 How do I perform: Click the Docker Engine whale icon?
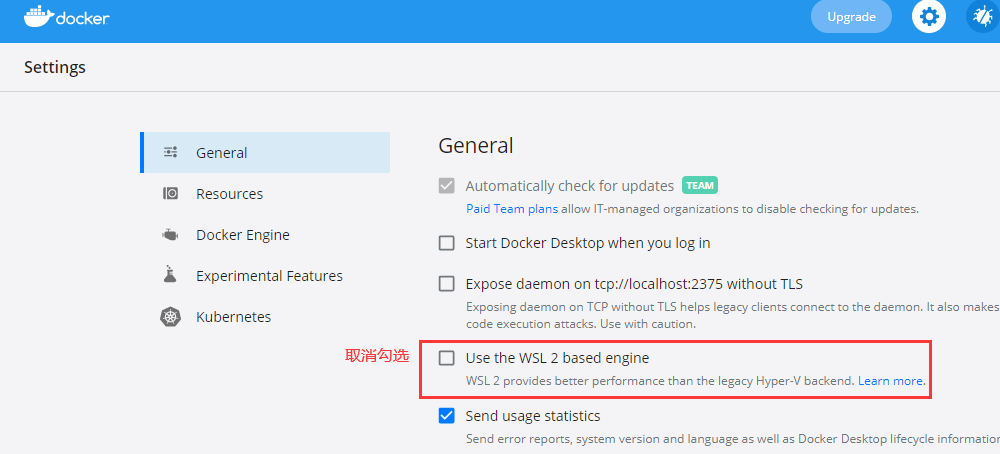pyautogui.click(x=170, y=235)
